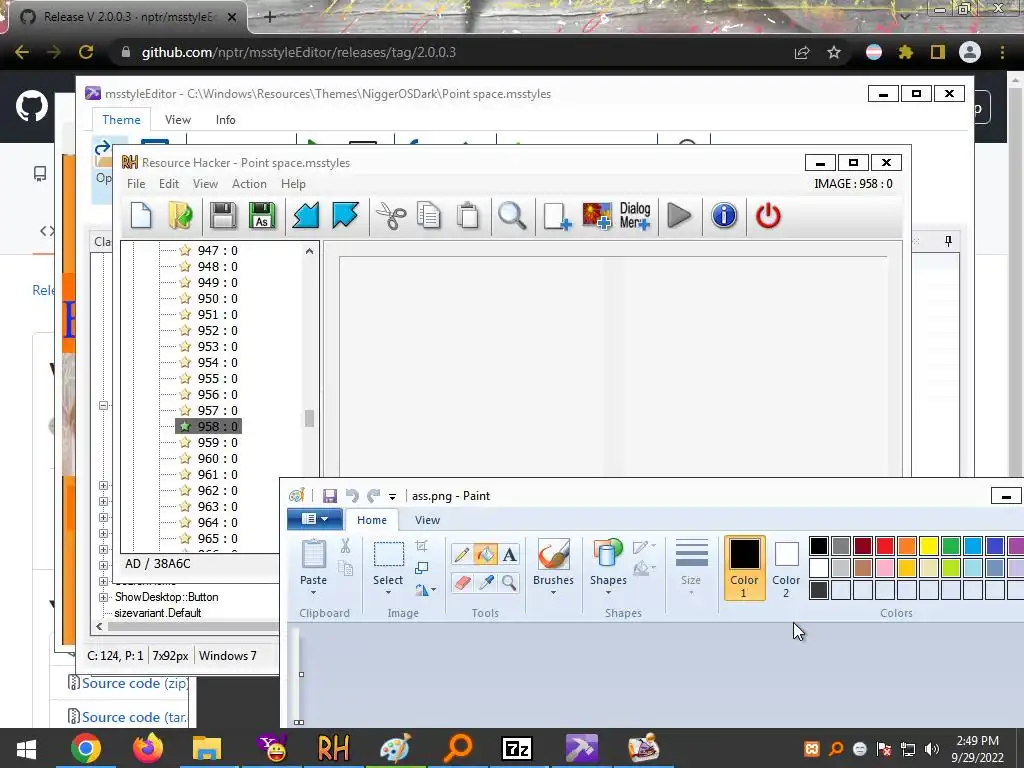Image resolution: width=1024 pixels, height=768 pixels.
Task: Click the Color 2 button in Paint
Action: tap(786, 568)
